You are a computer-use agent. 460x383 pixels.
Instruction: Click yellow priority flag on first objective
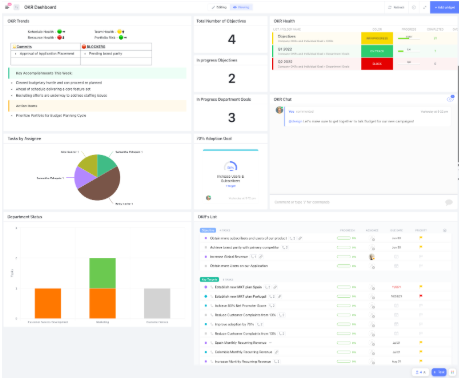coord(421,238)
